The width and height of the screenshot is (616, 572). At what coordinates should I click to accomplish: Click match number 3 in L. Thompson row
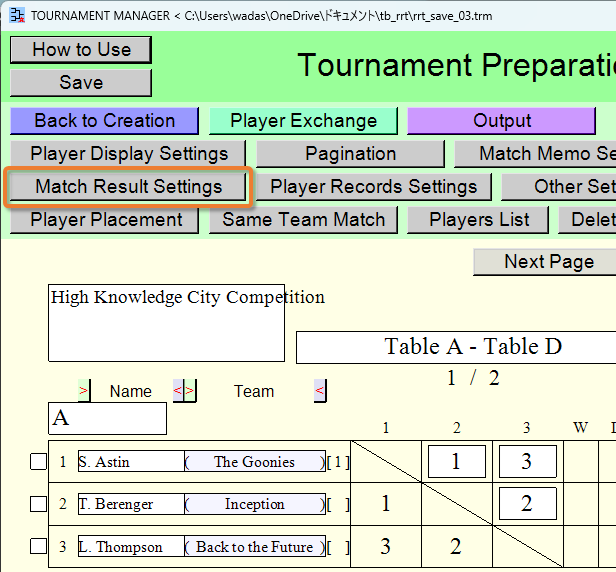[385, 546]
